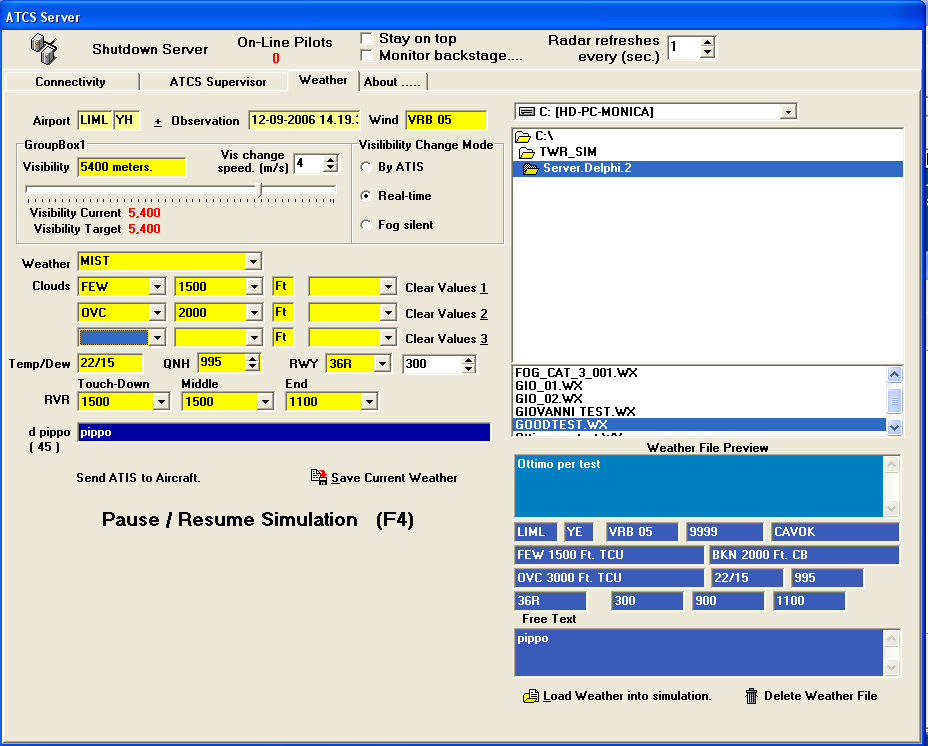
Task: Select the FOG_CAT_3_001.WX file
Action: click(699, 373)
